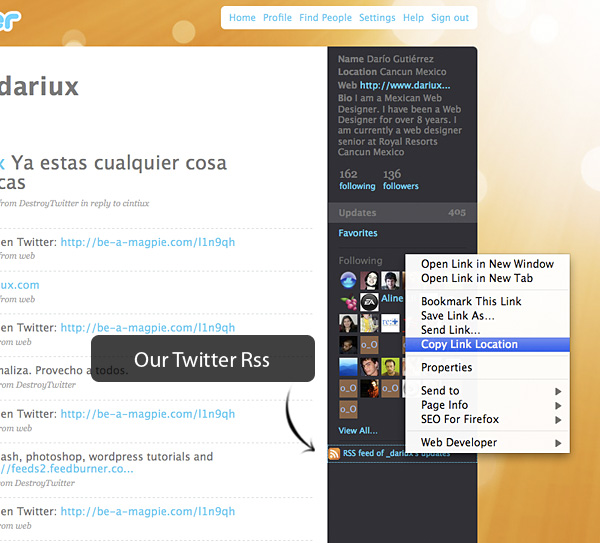View the 136 followers list
This screenshot has height=543, width=600.
401,180
